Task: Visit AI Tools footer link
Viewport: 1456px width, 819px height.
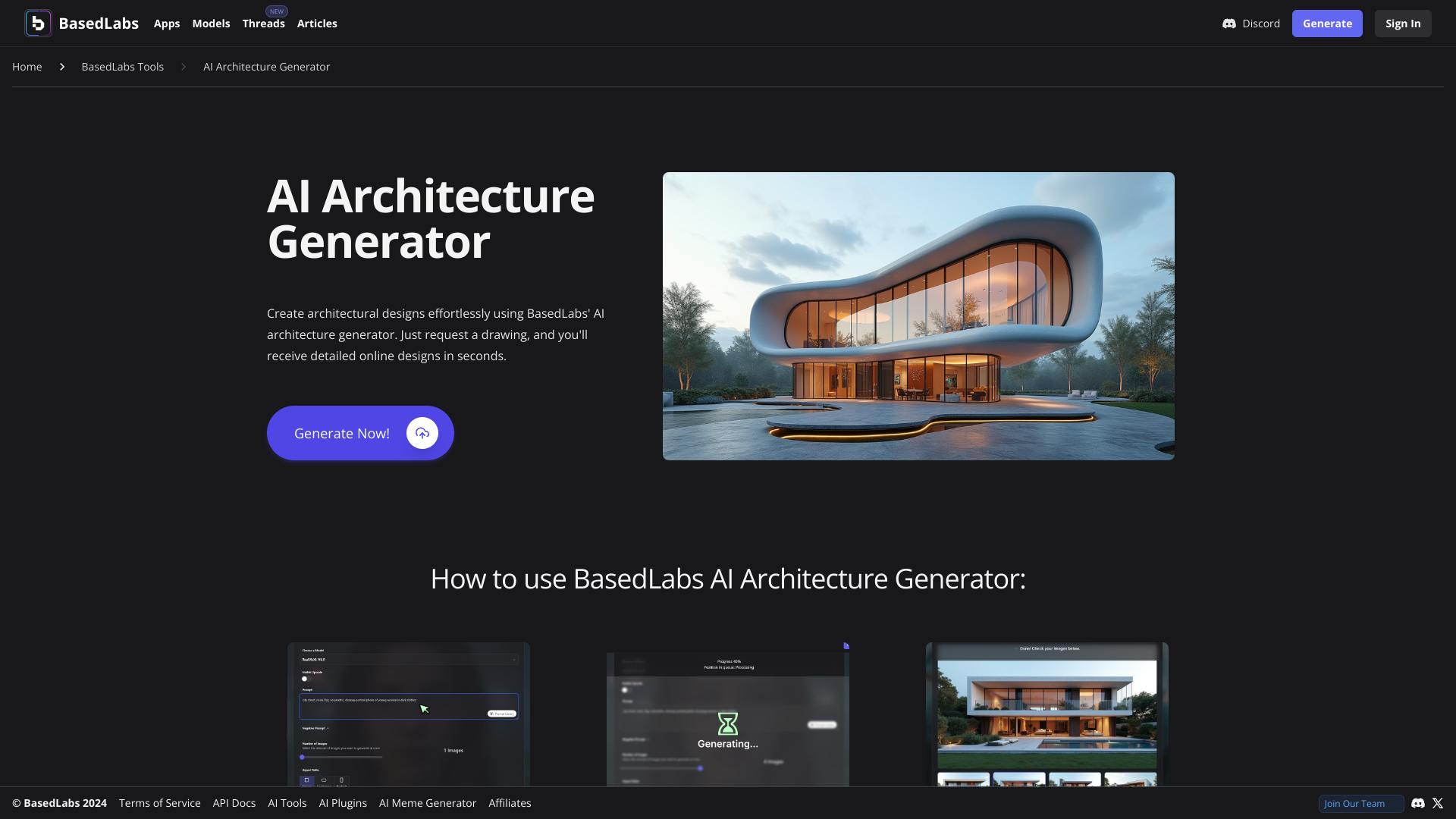Action: (287, 803)
